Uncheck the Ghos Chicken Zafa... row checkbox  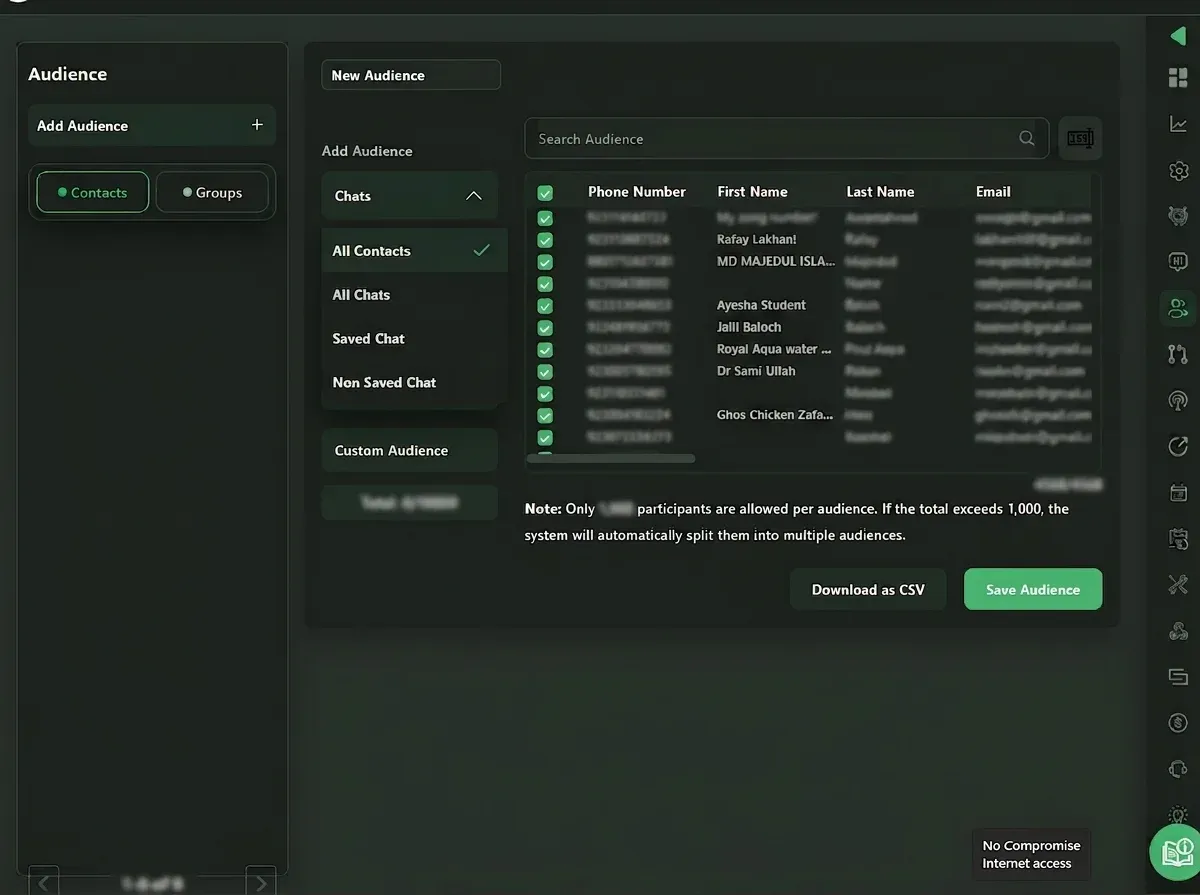click(x=545, y=416)
